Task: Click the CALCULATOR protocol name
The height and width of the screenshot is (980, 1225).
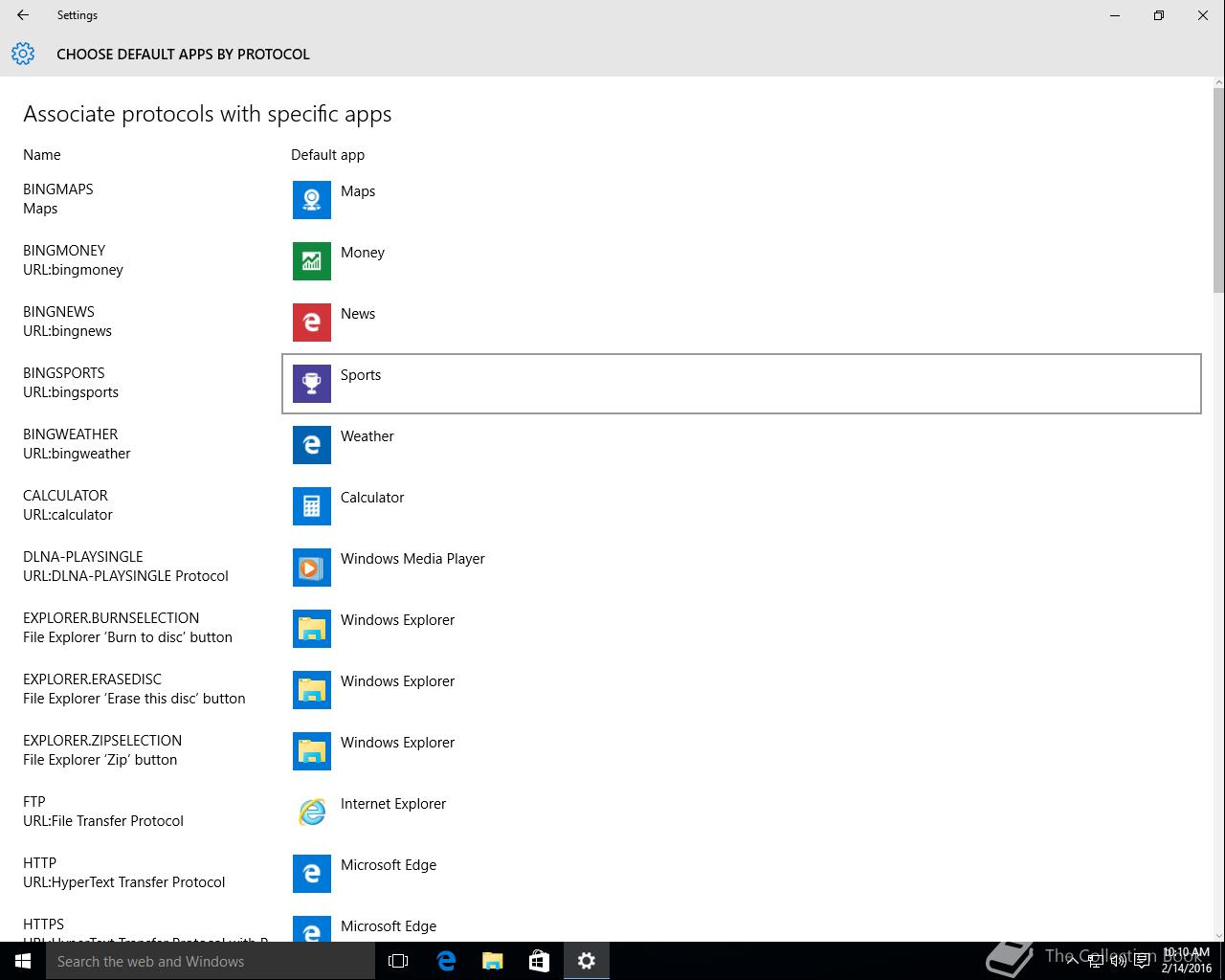Action: point(65,496)
